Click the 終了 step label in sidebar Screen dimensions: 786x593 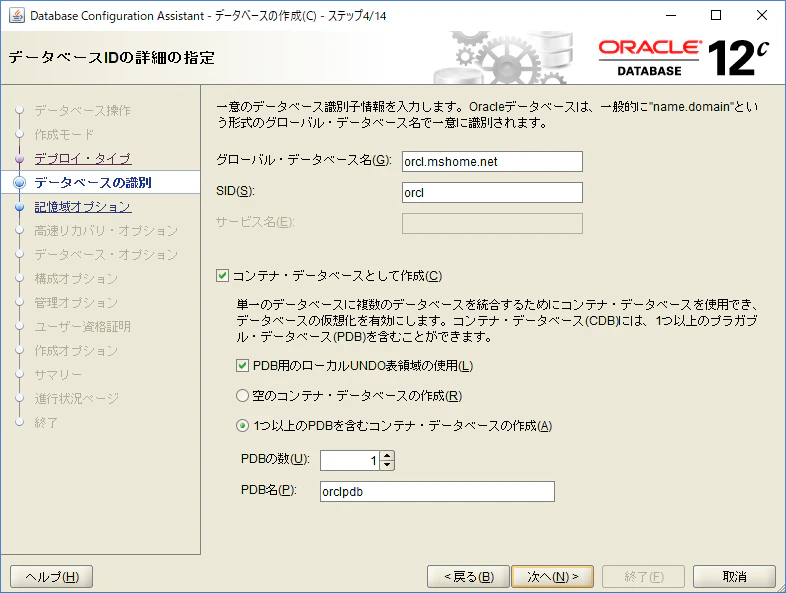point(46,423)
